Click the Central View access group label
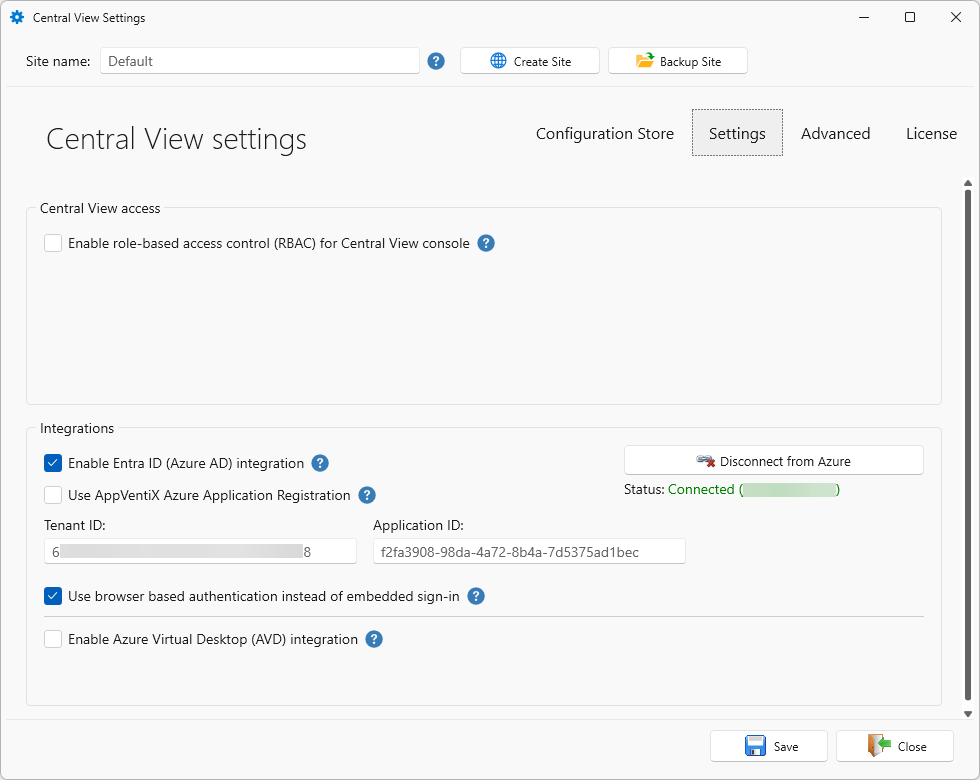This screenshot has width=980, height=780. [x=100, y=208]
